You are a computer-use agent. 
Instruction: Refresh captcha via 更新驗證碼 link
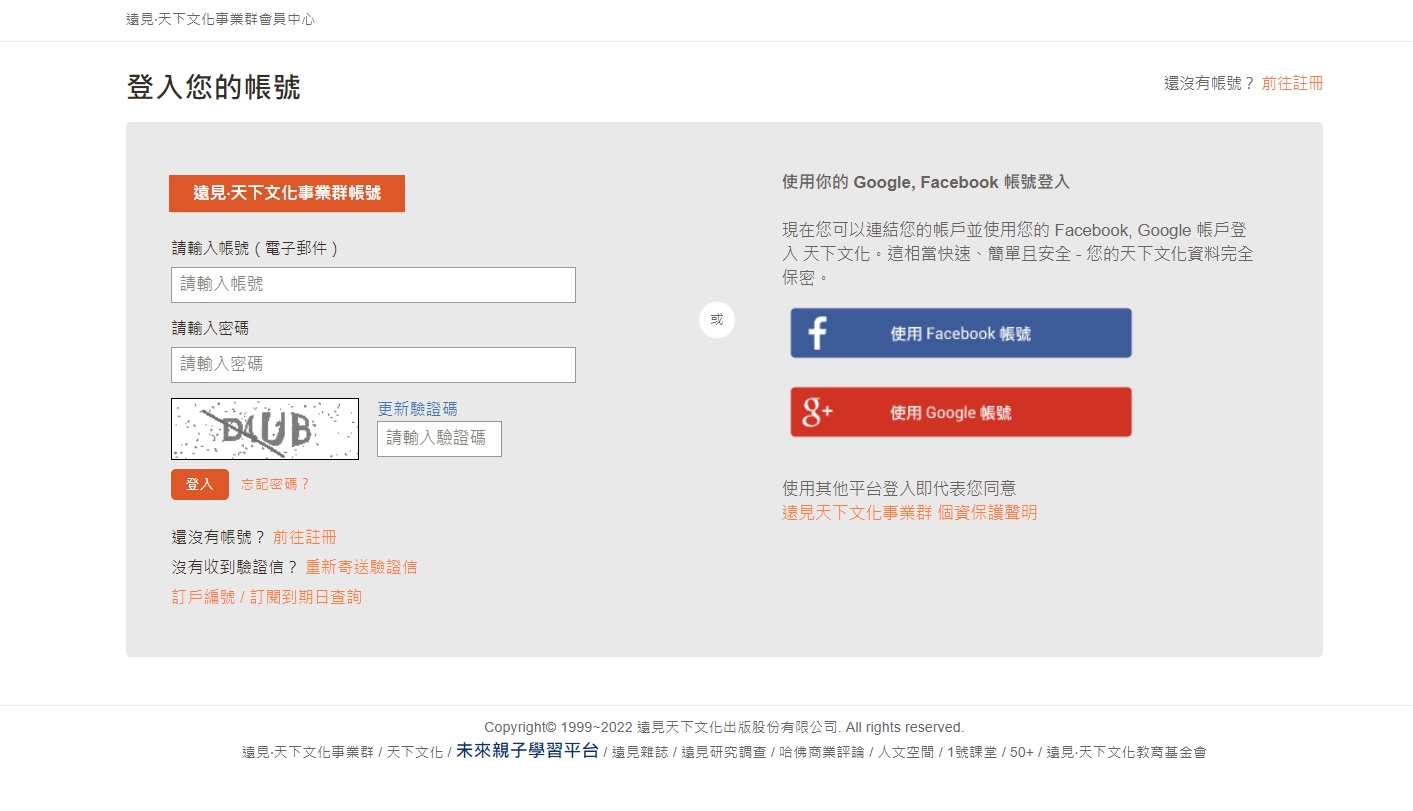(x=418, y=408)
